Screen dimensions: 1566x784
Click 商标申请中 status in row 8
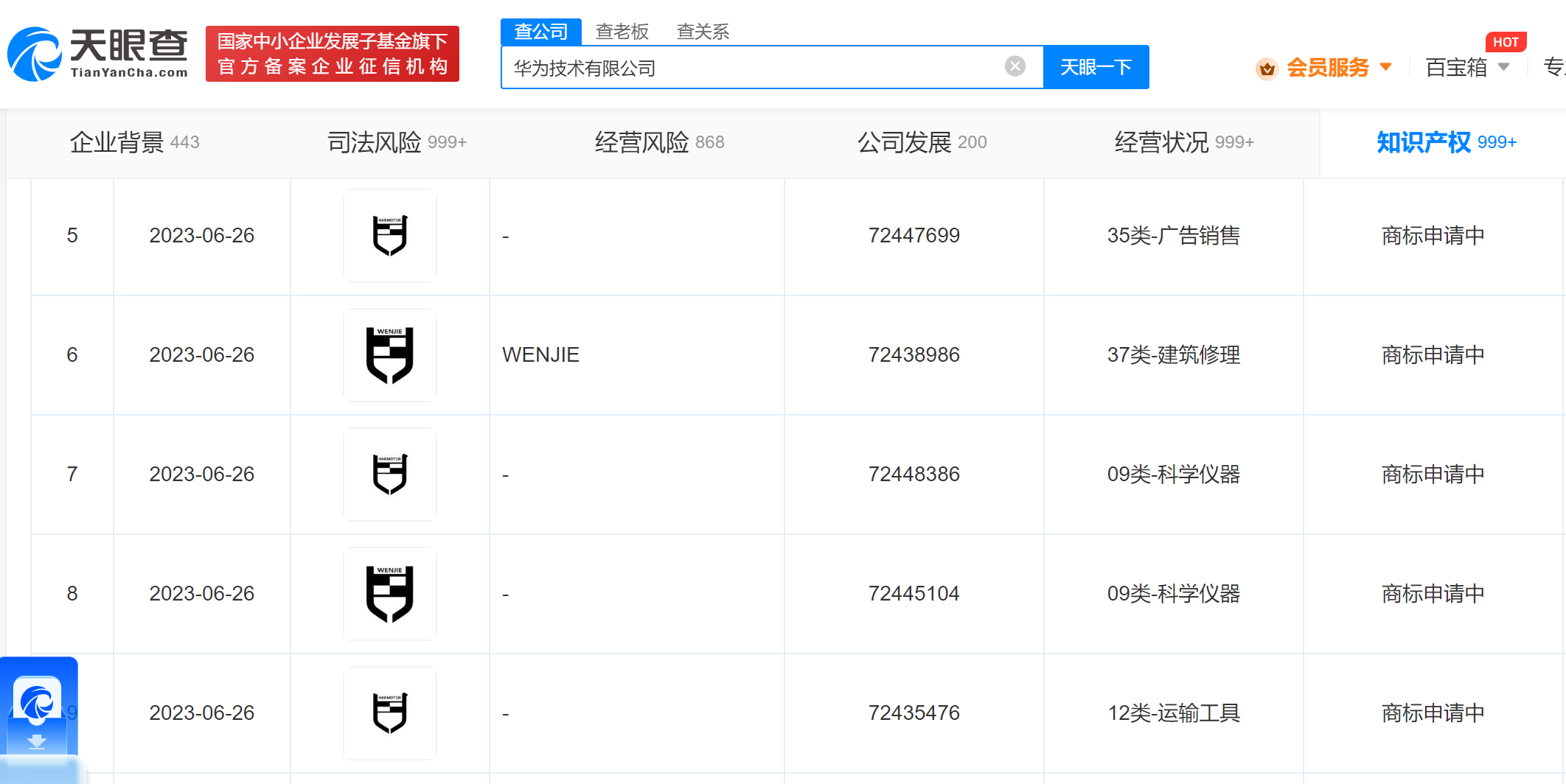(x=1433, y=594)
